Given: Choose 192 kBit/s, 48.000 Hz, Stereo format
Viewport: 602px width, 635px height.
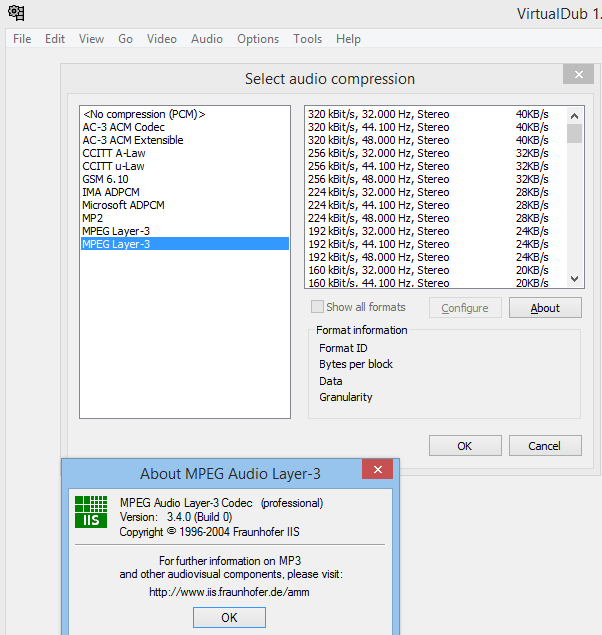Looking at the screenshot, I should [x=436, y=257].
